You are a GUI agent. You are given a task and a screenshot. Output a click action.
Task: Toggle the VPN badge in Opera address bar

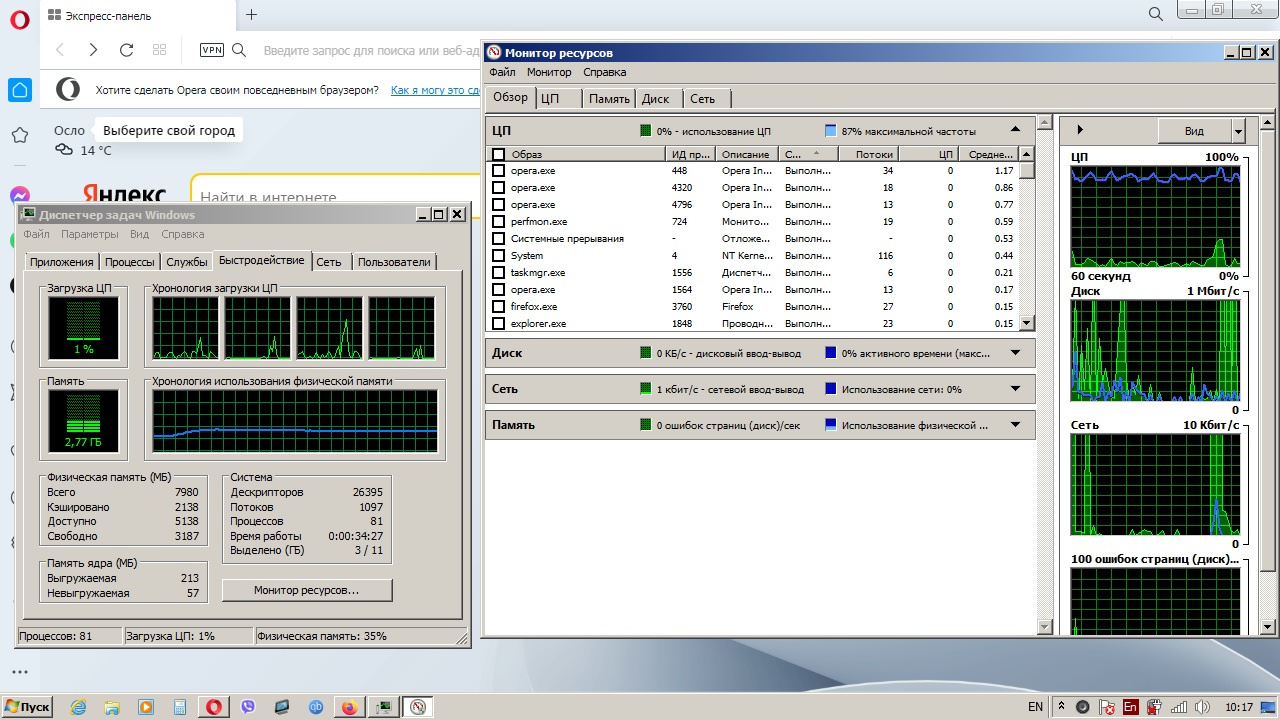click(212, 50)
